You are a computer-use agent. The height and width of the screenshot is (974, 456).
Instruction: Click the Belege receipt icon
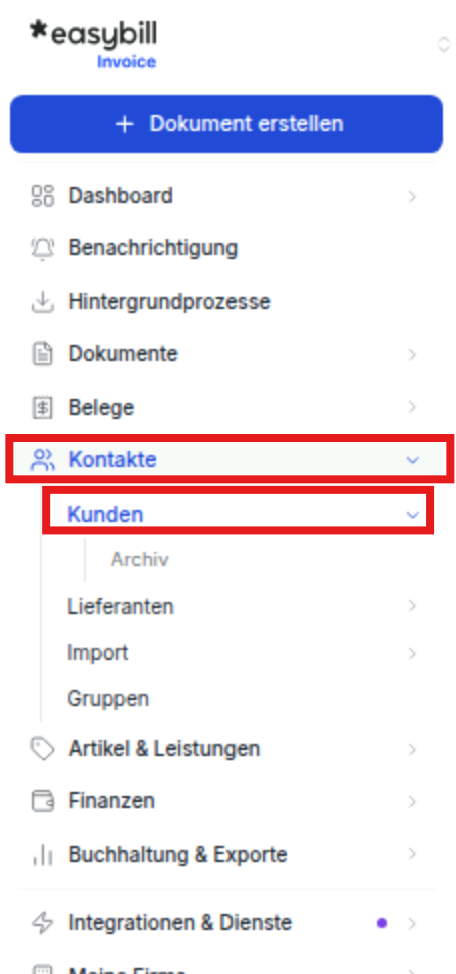click(42, 408)
